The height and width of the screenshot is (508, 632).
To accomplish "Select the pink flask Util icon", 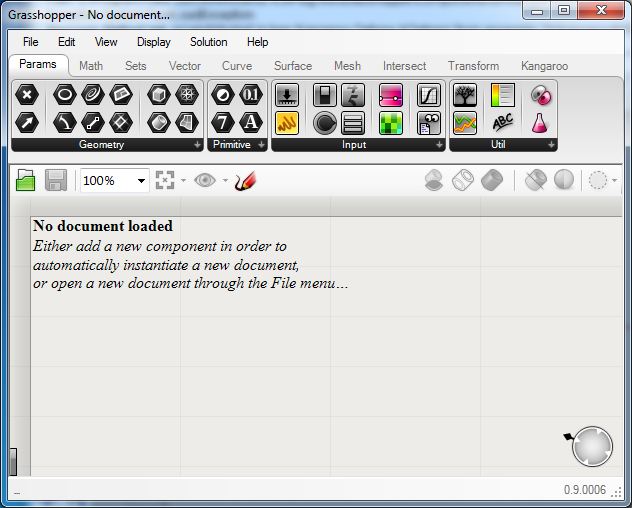I will click(541, 123).
